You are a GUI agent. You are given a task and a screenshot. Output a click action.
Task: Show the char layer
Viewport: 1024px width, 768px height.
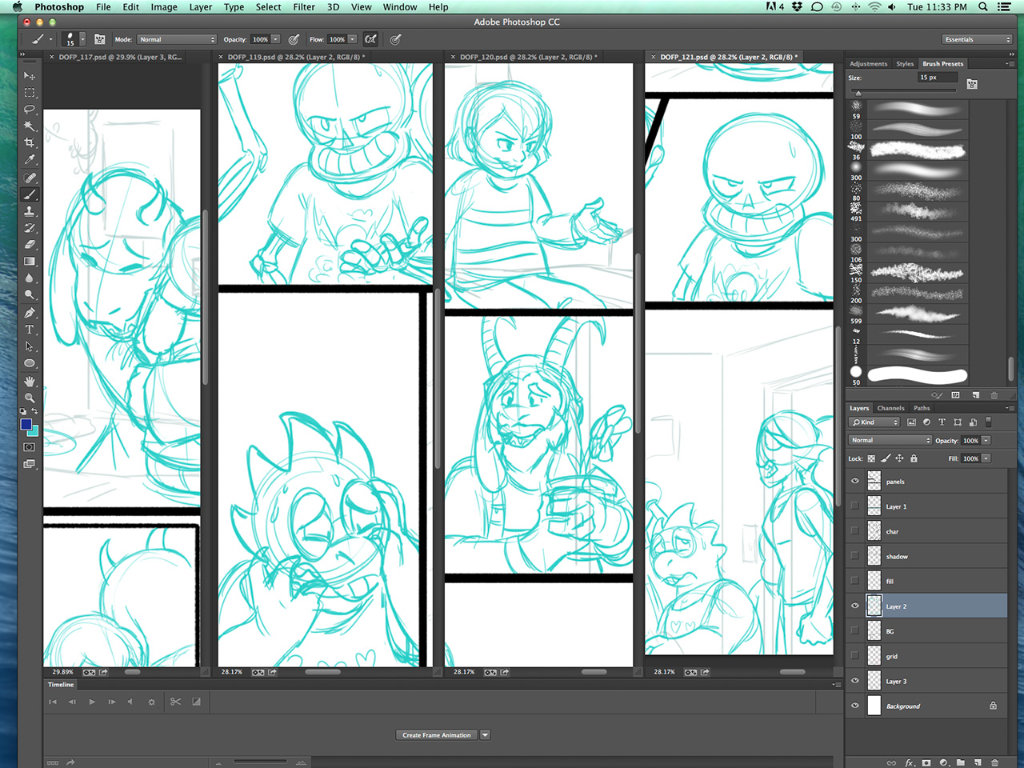tap(855, 531)
